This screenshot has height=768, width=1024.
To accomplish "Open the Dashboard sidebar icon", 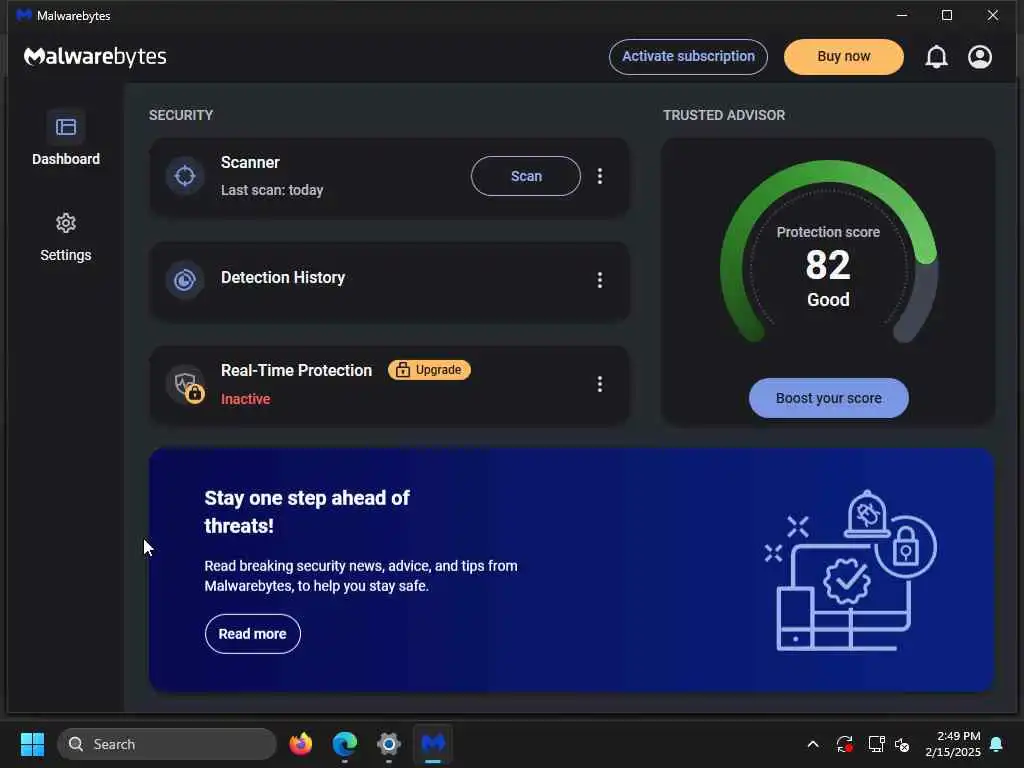I will (66, 127).
